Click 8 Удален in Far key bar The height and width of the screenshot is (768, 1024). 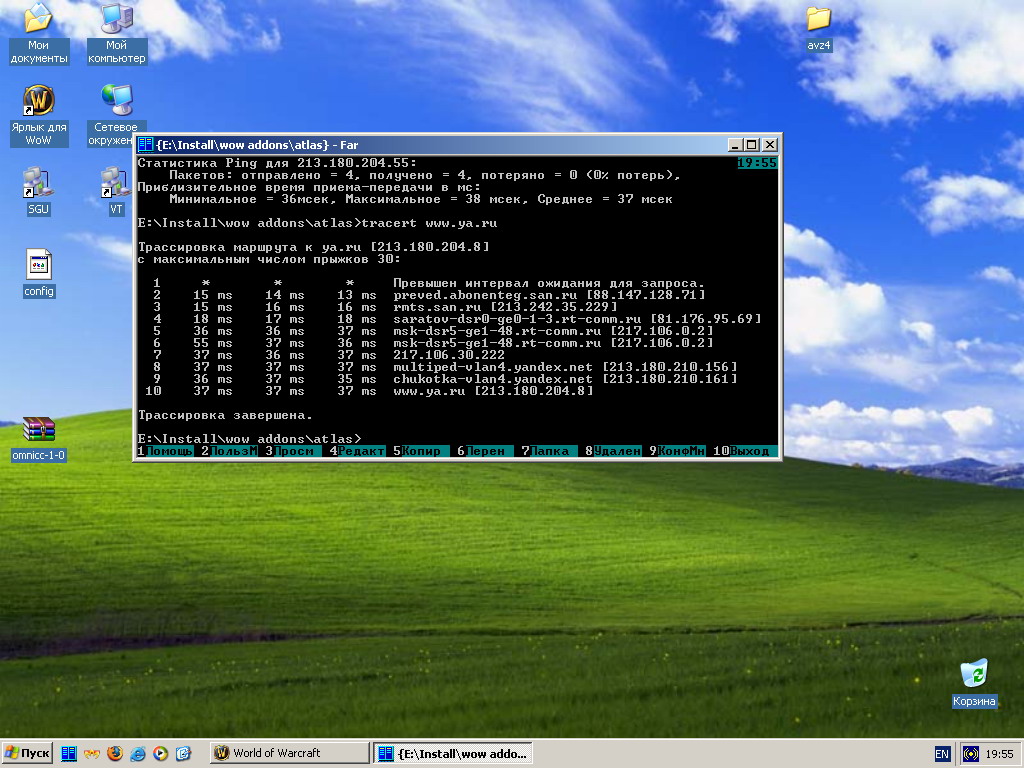(613, 451)
